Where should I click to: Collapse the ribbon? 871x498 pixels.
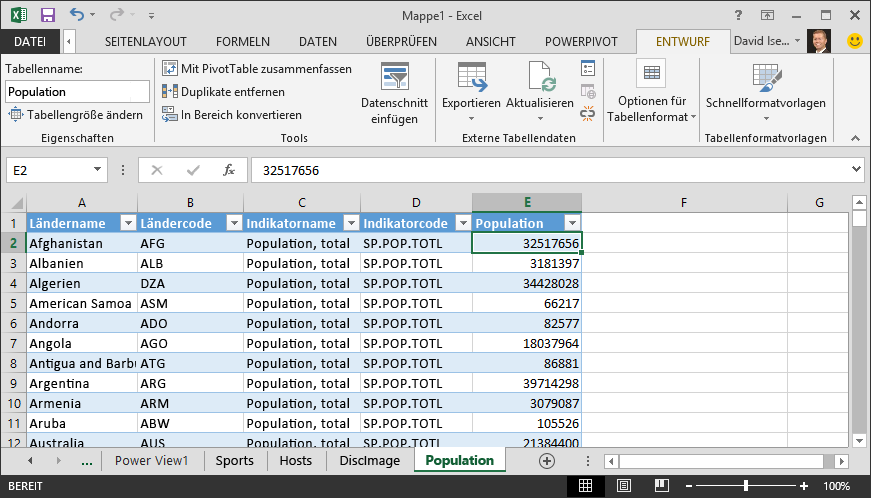coord(855,138)
